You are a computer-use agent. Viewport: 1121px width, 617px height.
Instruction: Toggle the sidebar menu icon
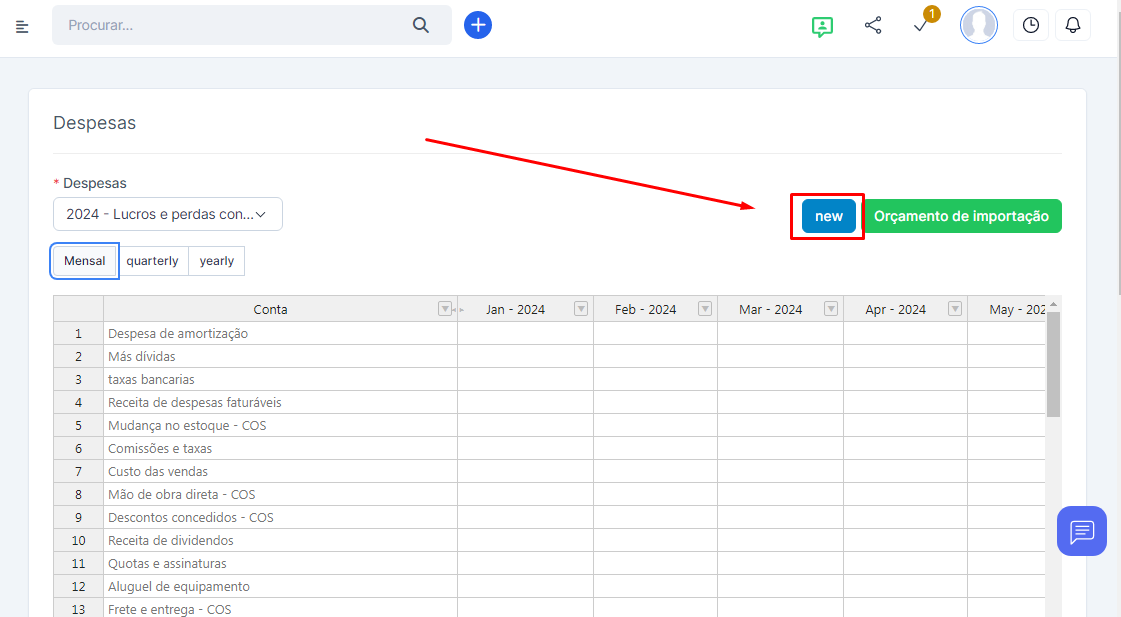pyautogui.click(x=22, y=26)
